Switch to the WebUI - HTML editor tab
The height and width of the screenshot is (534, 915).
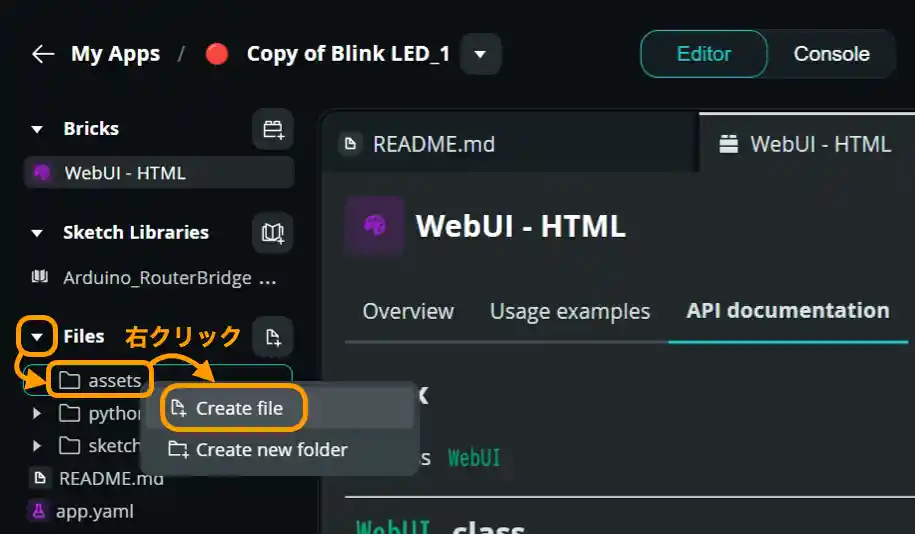point(807,144)
